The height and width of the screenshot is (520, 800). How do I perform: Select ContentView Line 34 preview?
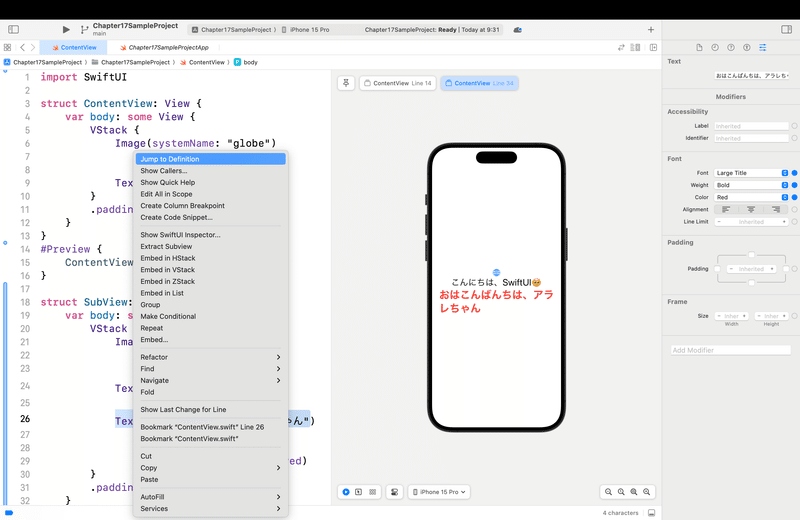pyautogui.click(x=479, y=83)
